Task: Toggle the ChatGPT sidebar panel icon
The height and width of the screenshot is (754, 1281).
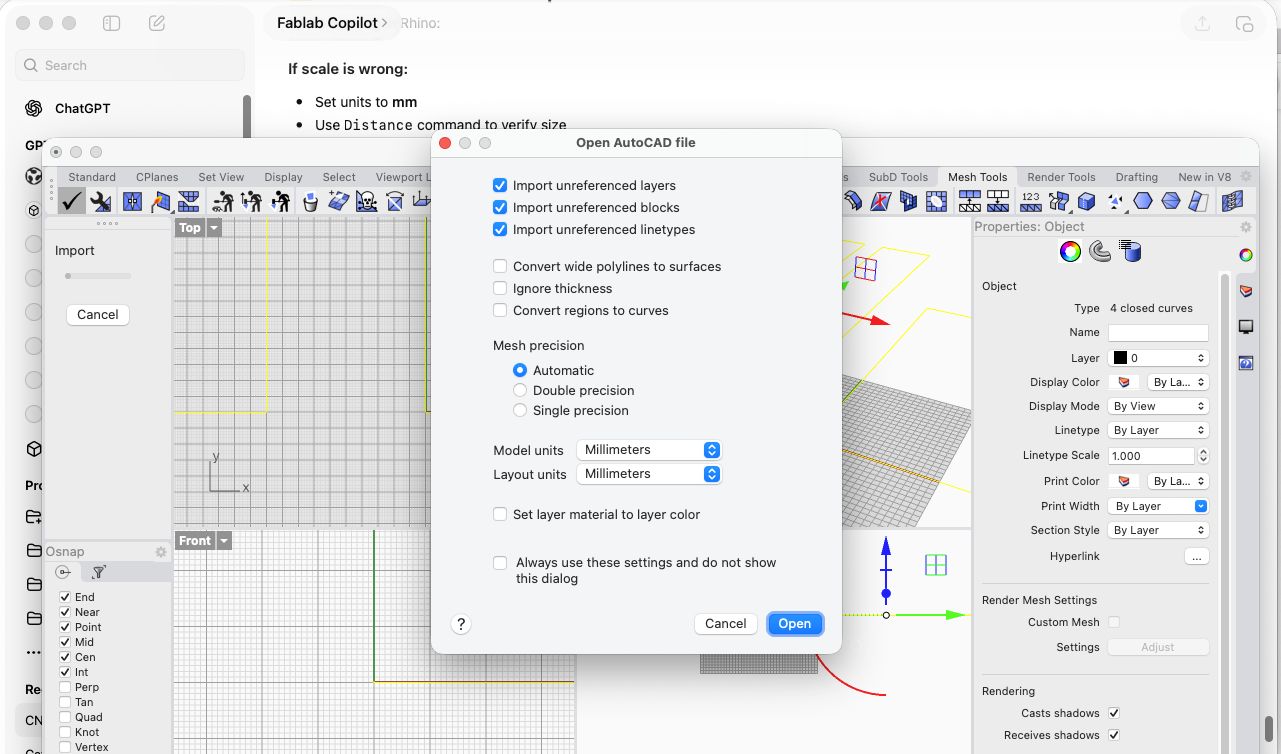Action: [x=112, y=23]
